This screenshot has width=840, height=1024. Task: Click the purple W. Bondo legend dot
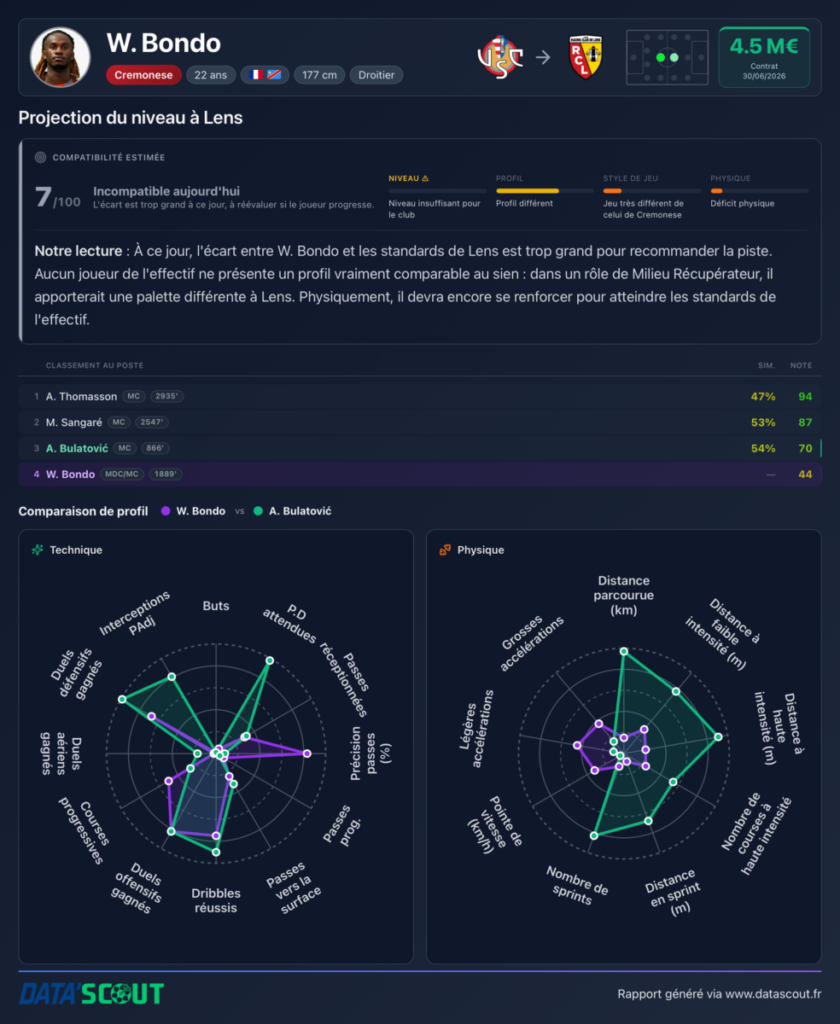(166, 511)
